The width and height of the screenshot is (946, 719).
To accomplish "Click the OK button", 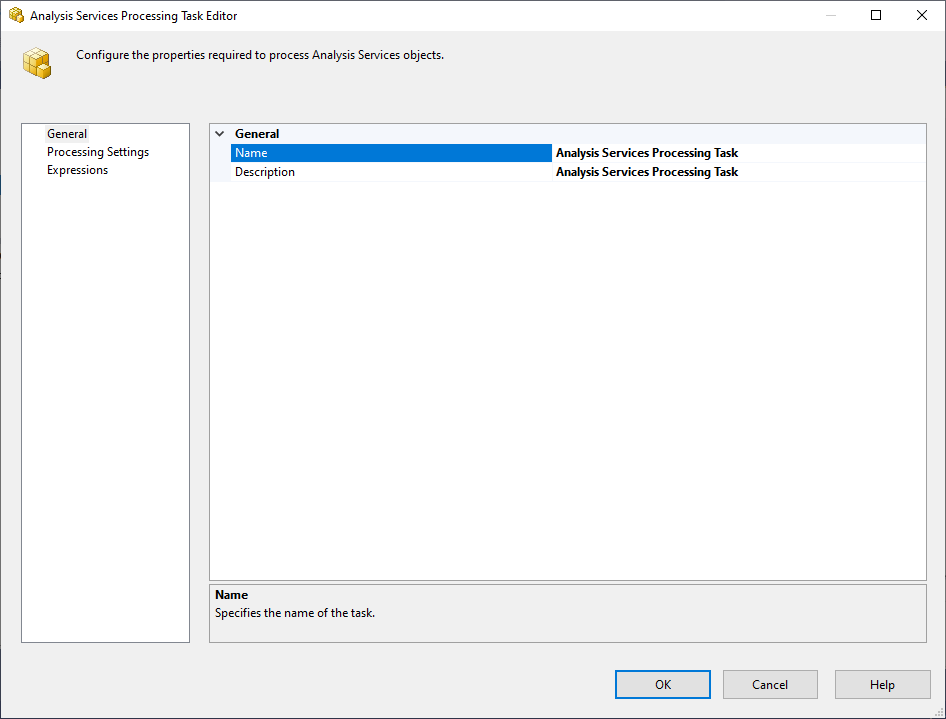I will coord(662,685).
